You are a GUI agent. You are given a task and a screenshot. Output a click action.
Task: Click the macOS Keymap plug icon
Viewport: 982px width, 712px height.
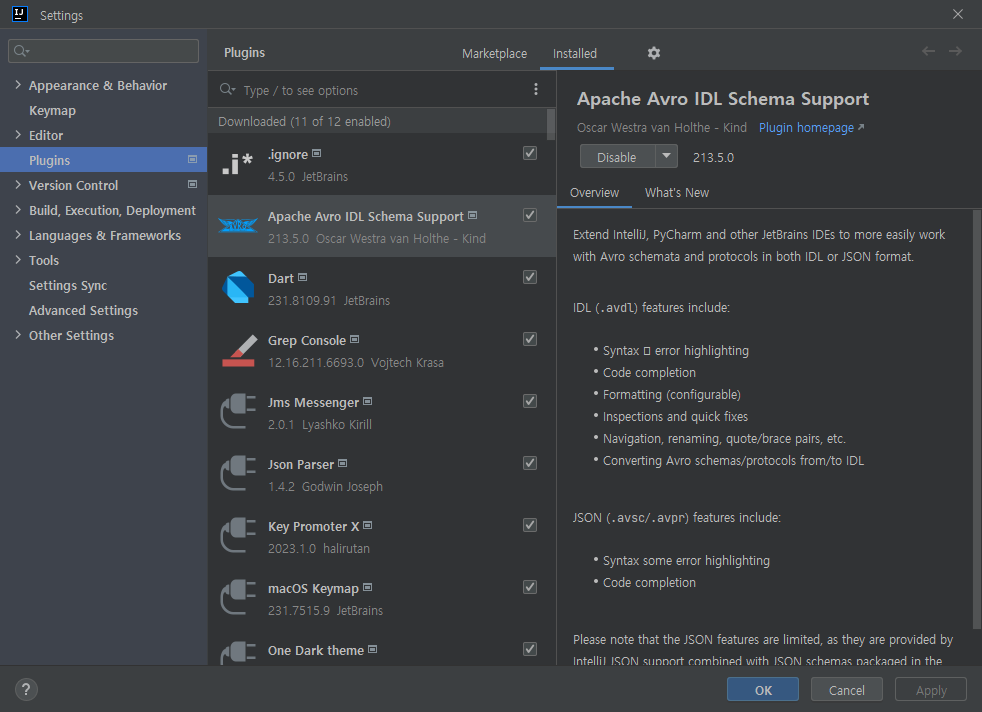[238, 597]
